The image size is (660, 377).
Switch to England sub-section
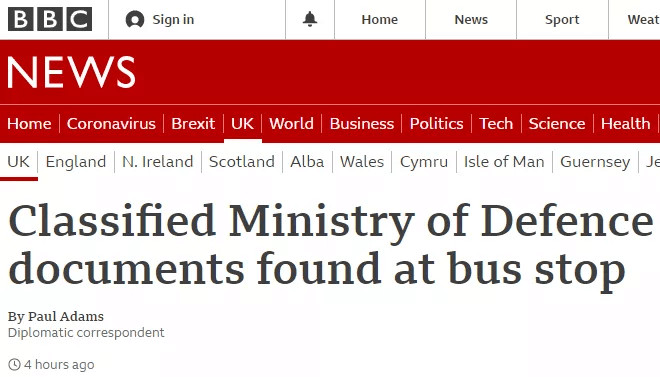(76, 162)
